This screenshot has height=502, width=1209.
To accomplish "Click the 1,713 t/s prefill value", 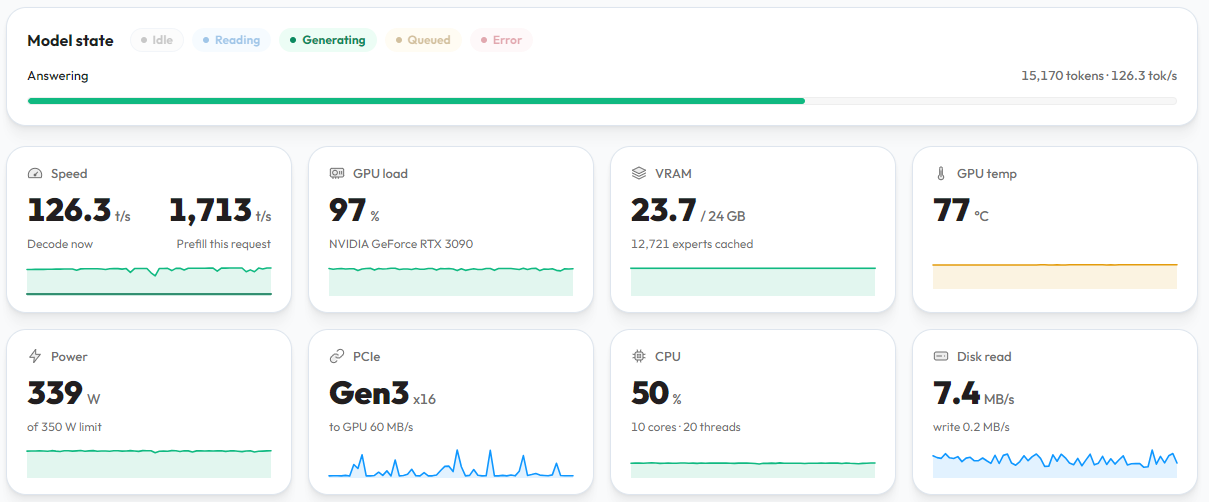I will tap(220, 211).
